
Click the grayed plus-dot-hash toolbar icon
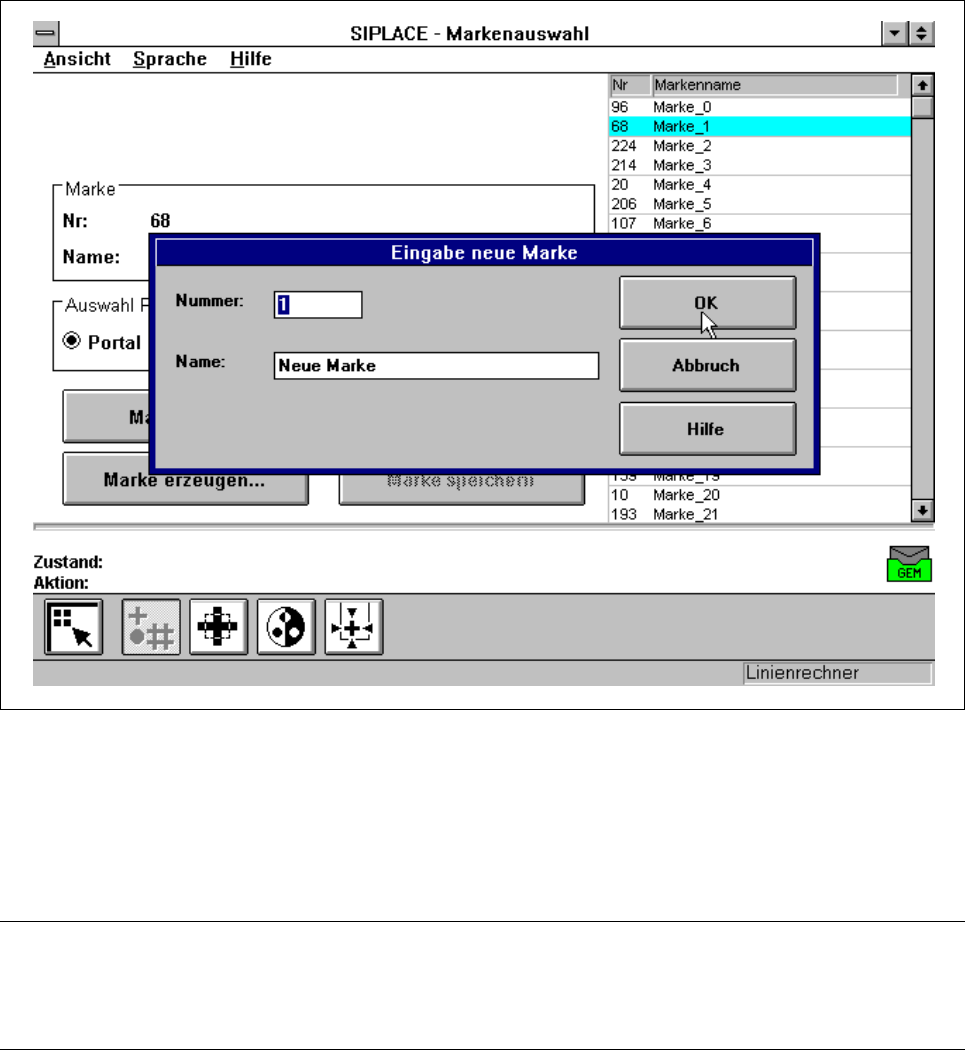[151, 627]
